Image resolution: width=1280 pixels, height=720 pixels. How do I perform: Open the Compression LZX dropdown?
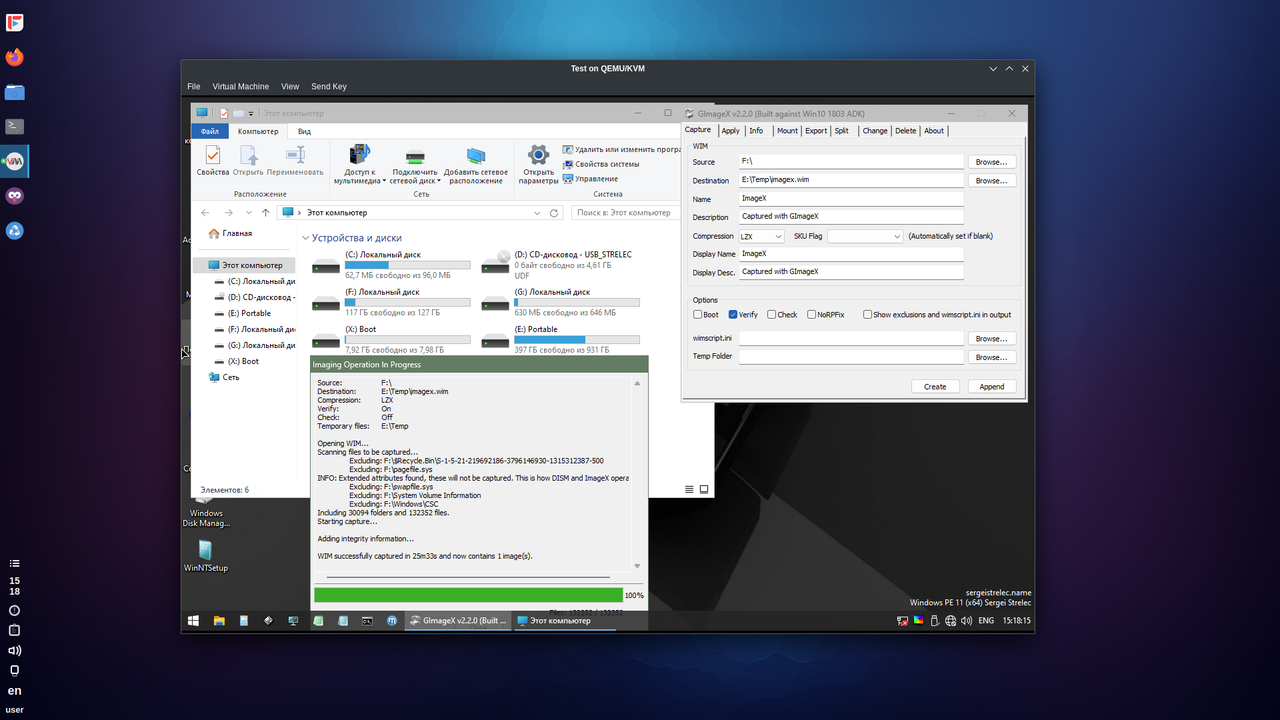click(x=761, y=236)
